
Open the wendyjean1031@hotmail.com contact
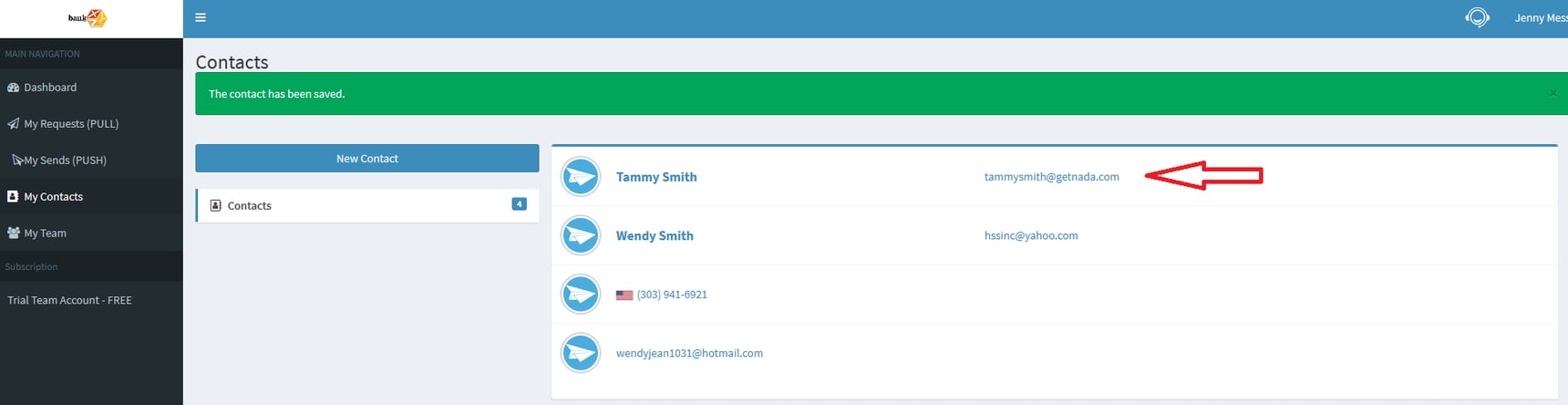click(x=689, y=353)
